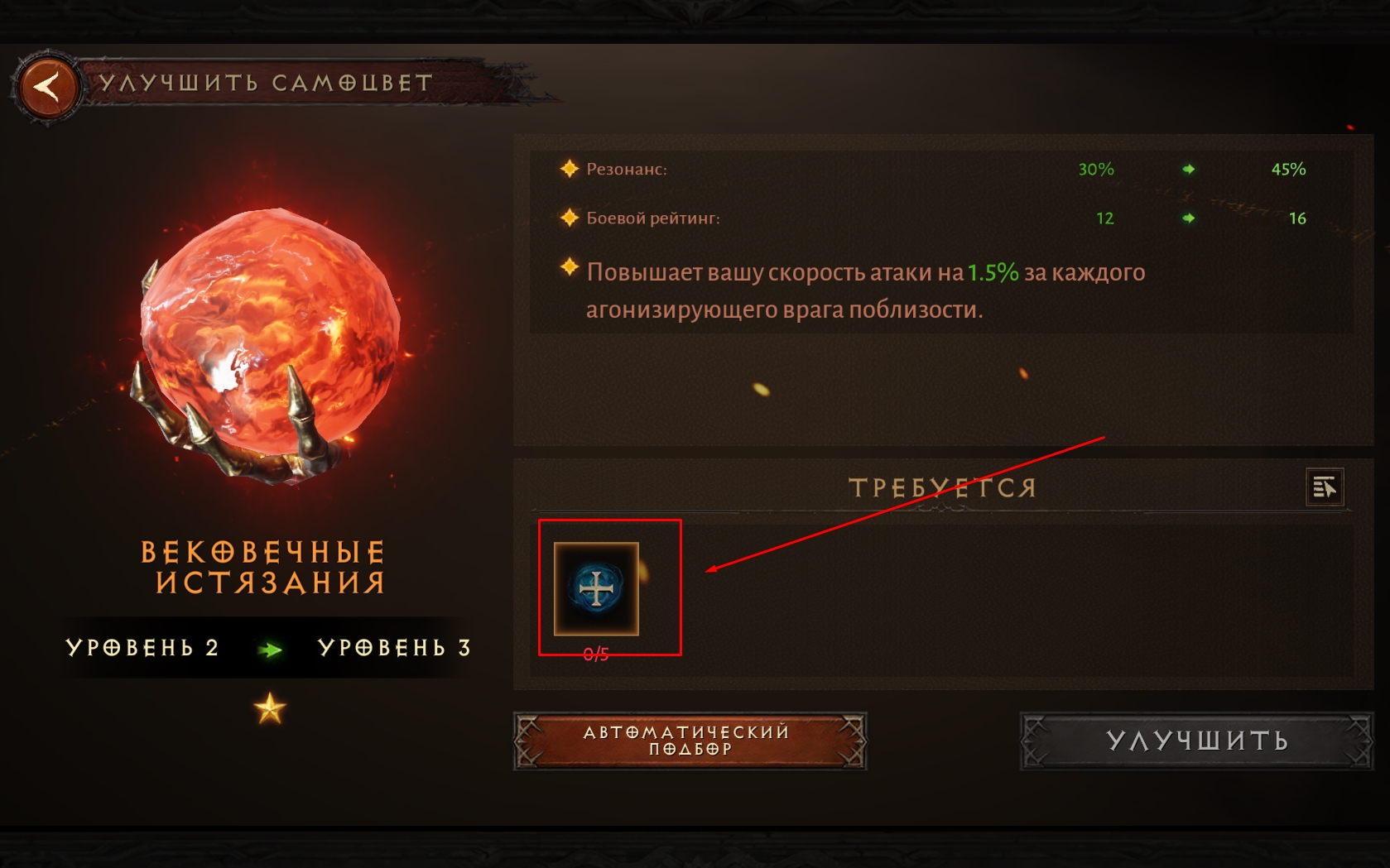Click the 45% resonance value

tap(1288, 169)
